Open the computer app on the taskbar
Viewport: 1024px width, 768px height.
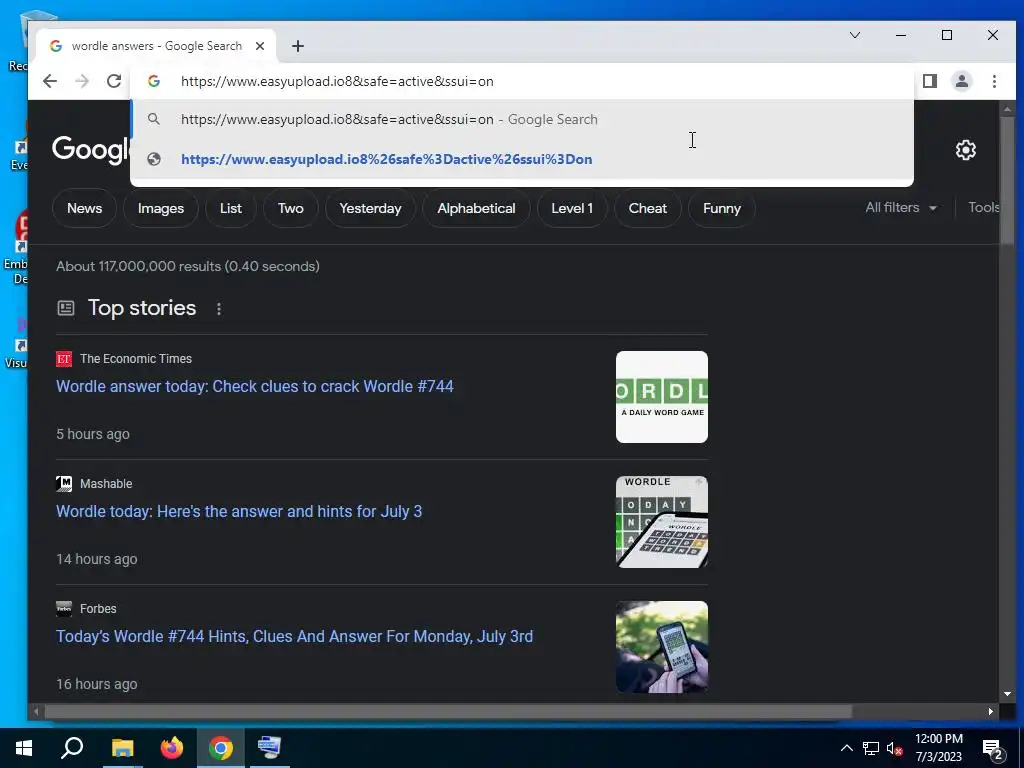click(x=270, y=748)
